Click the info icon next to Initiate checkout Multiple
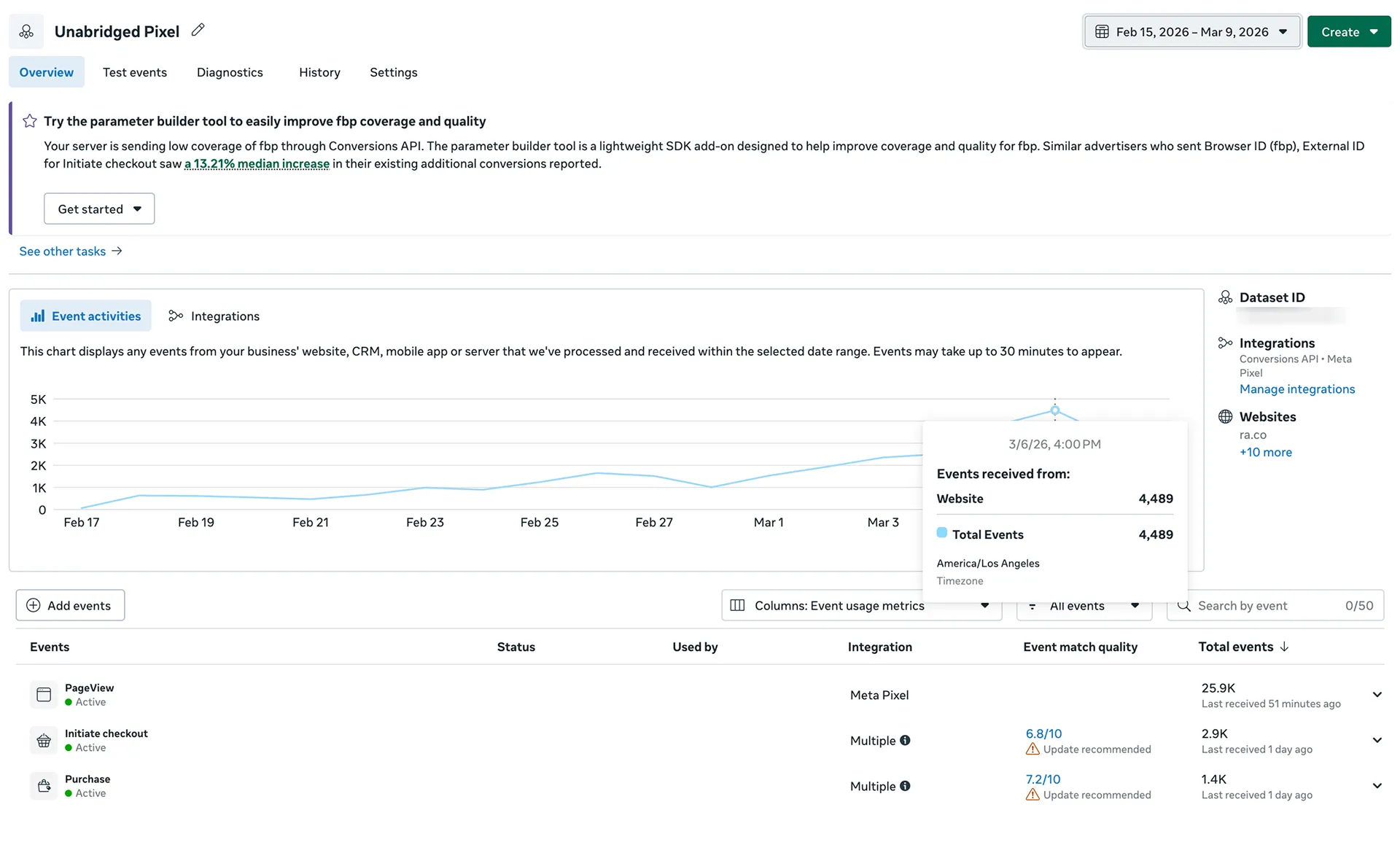 point(905,740)
